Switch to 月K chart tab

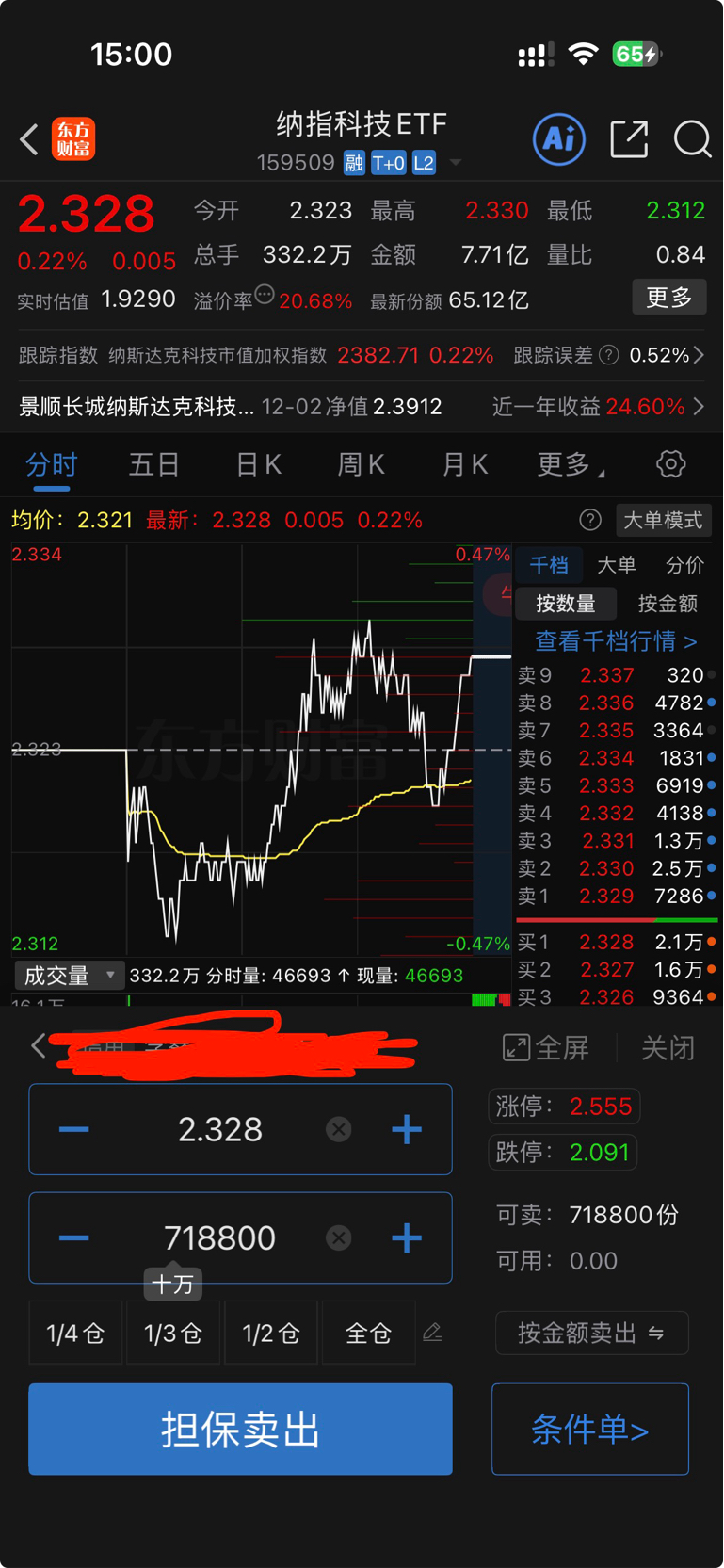(465, 464)
